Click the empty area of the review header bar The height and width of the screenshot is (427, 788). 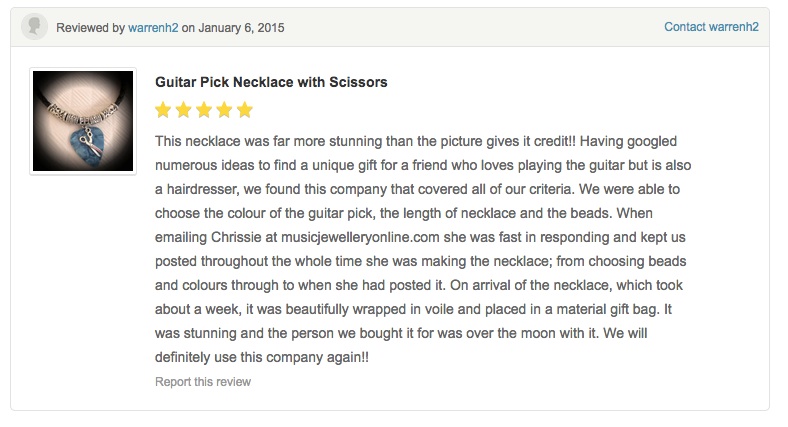coord(470,28)
